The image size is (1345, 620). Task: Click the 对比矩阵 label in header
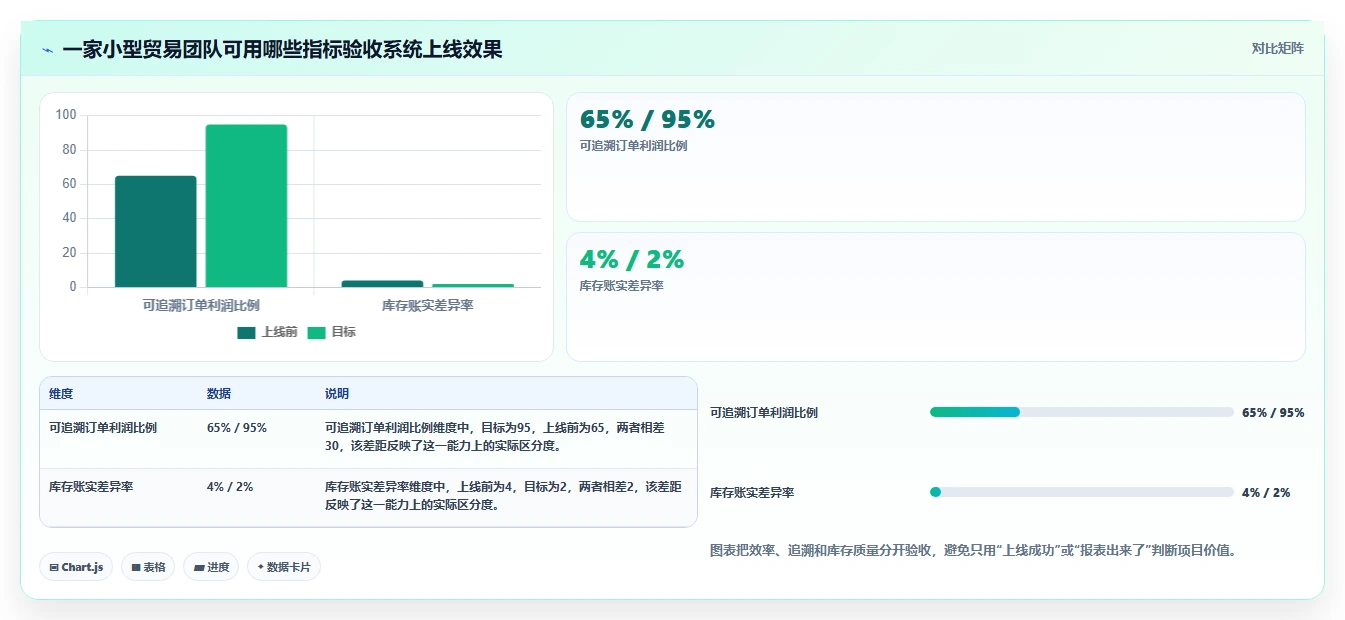tap(1277, 48)
